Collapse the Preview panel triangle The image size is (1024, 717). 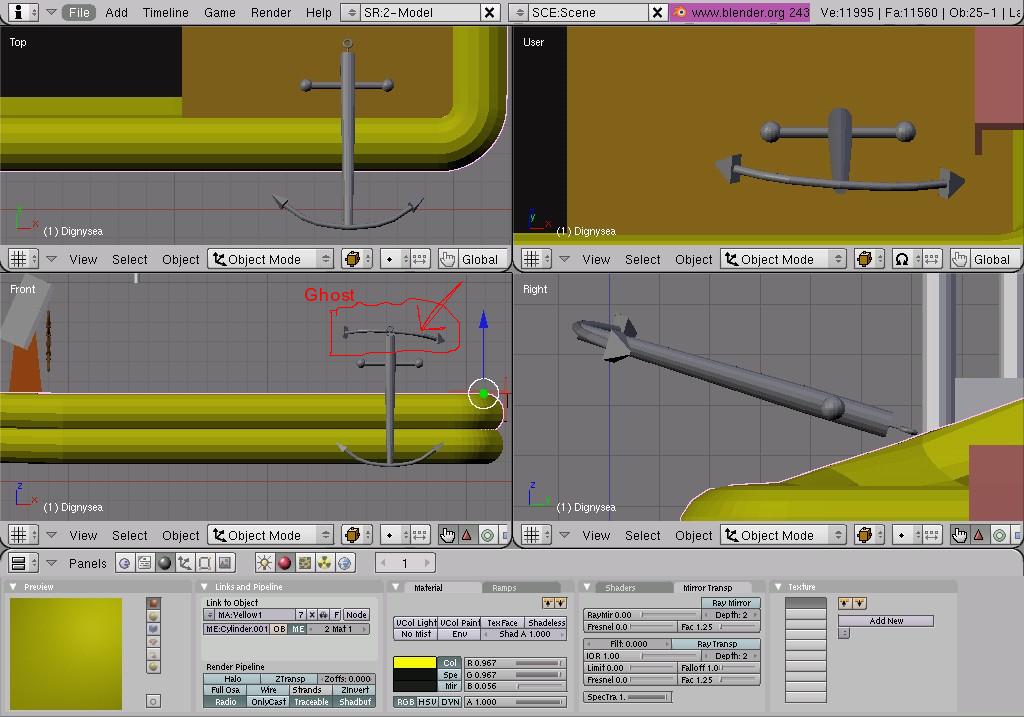(x=13, y=587)
